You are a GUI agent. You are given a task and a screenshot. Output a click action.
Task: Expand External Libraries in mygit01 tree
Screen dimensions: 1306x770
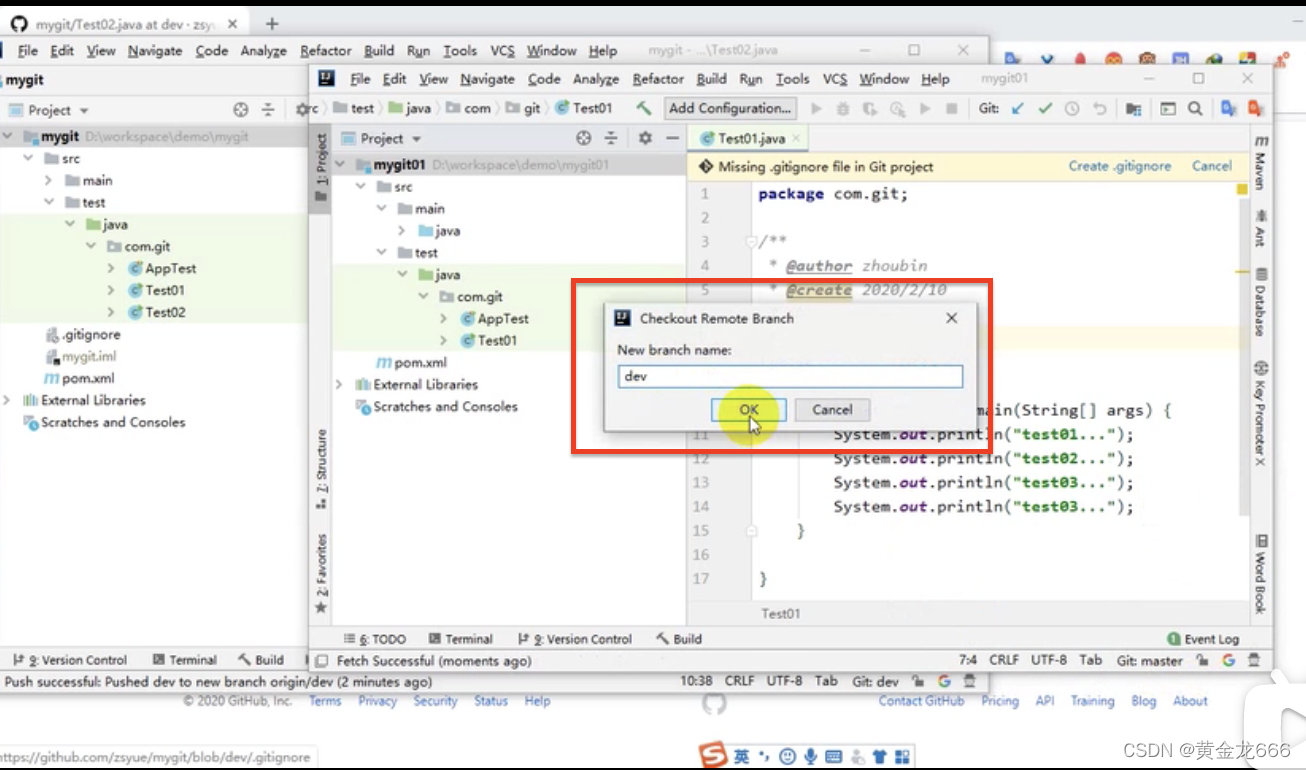(x=339, y=384)
